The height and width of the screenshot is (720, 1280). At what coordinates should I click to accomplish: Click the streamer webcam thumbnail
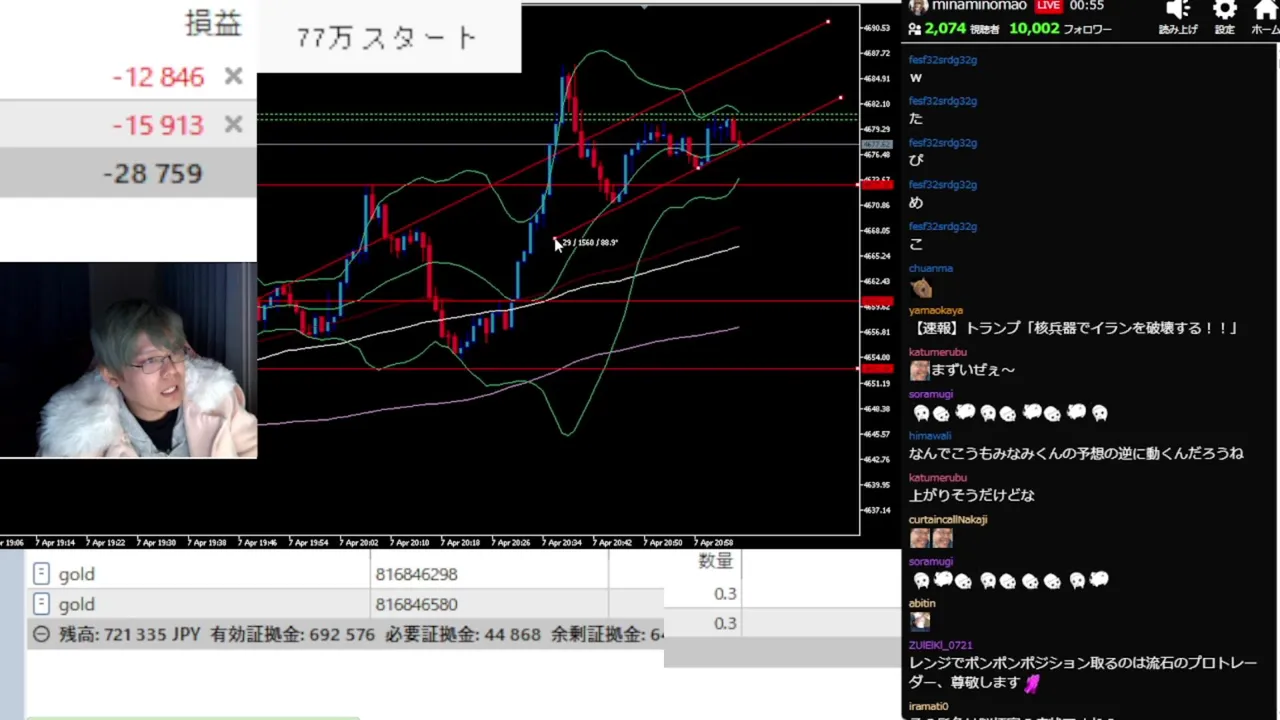click(x=128, y=361)
